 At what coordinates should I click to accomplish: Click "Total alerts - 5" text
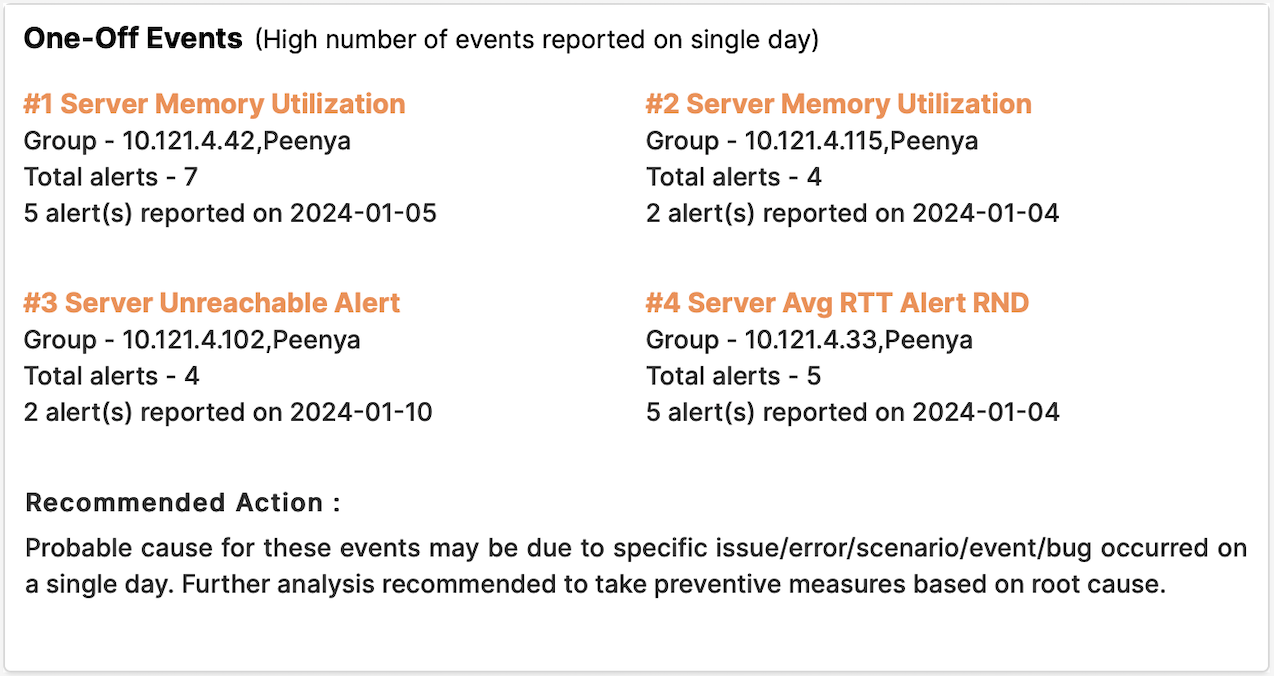pos(734,376)
